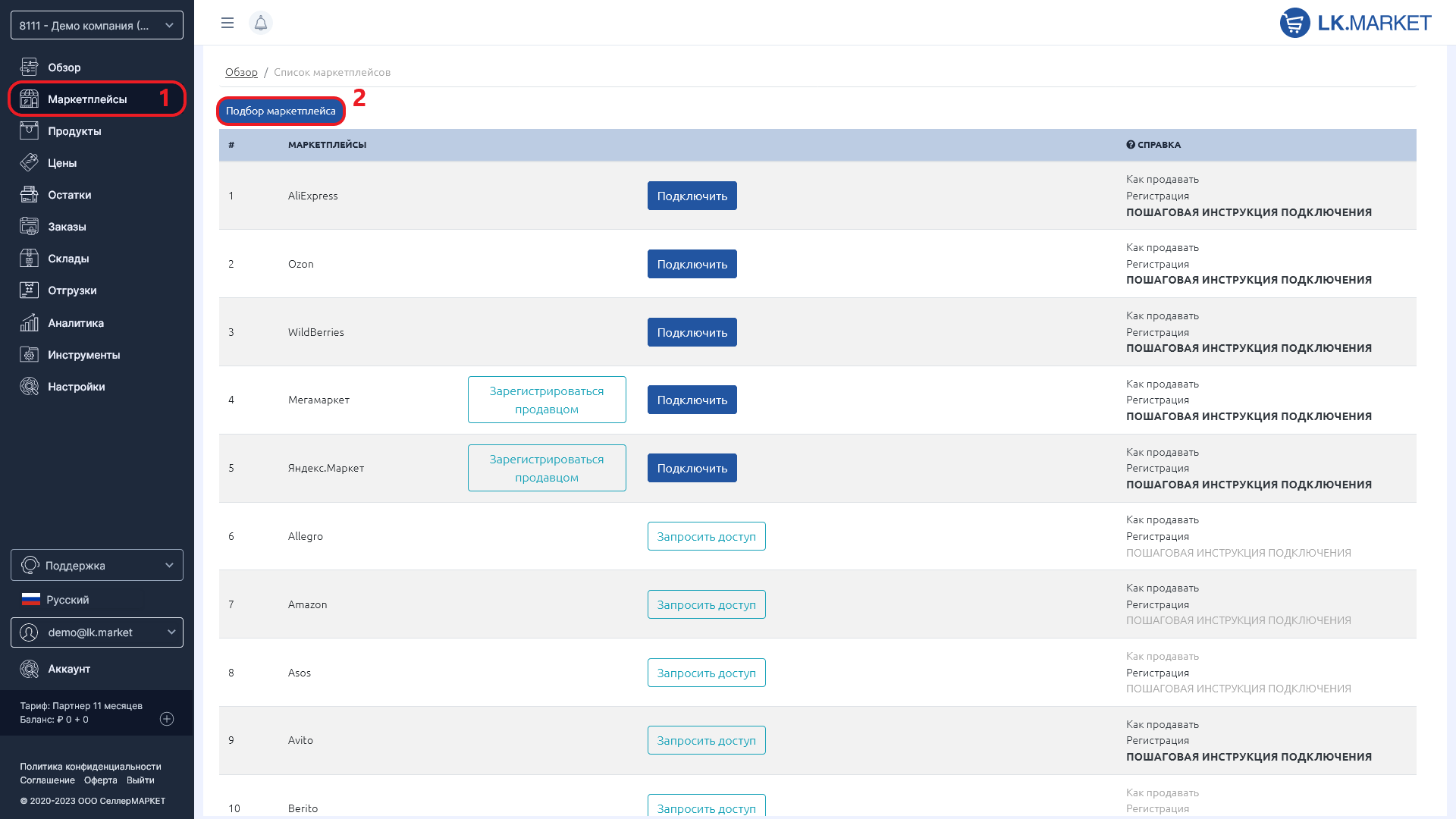
Task: Click the Подбор маркетплейса button
Action: 281,111
